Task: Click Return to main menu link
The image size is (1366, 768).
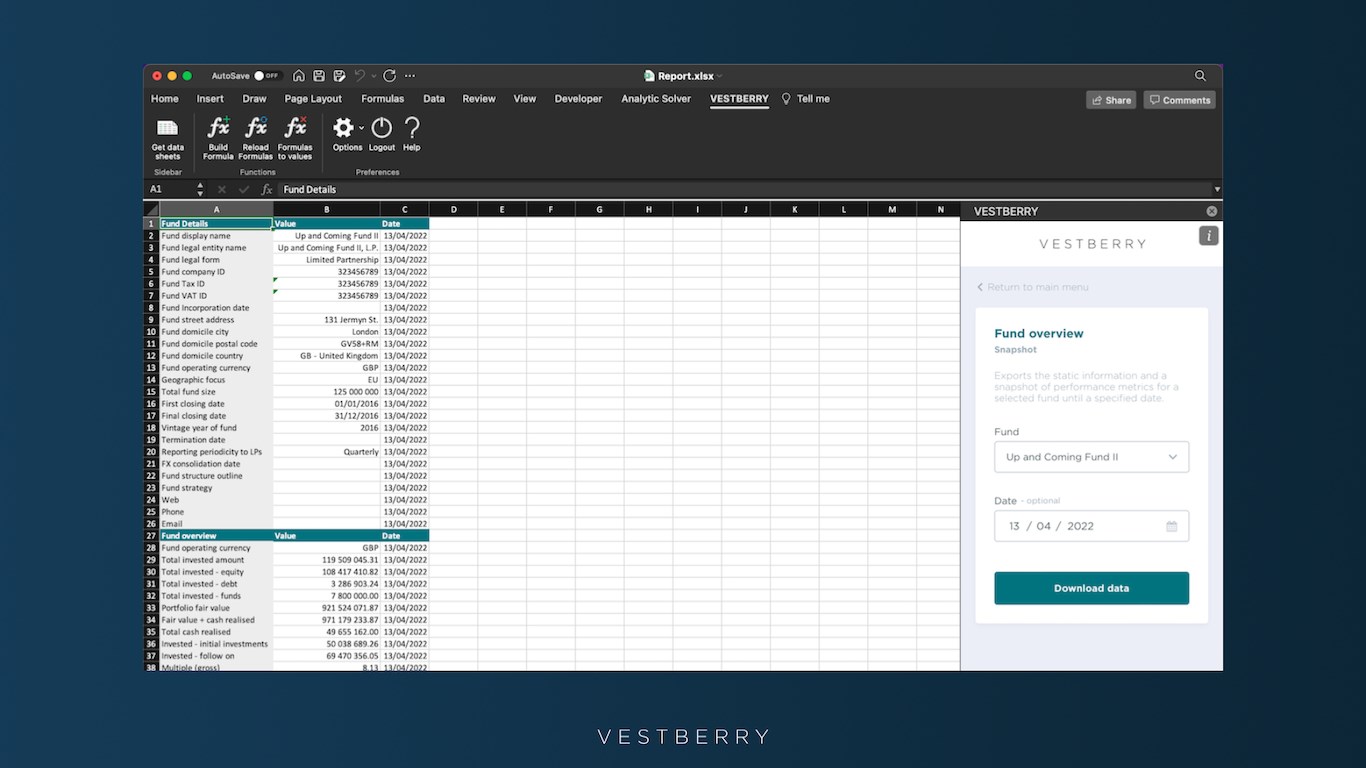Action: click(x=1033, y=287)
